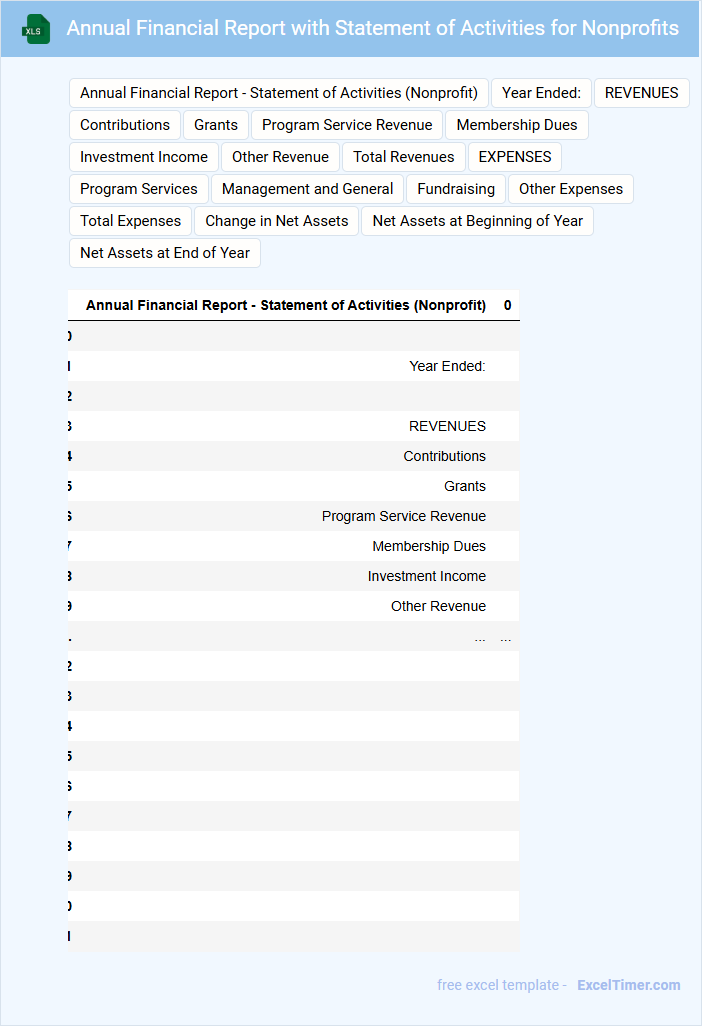Click the Management and General tag
702x1026 pixels.
pyautogui.click(x=307, y=189)
